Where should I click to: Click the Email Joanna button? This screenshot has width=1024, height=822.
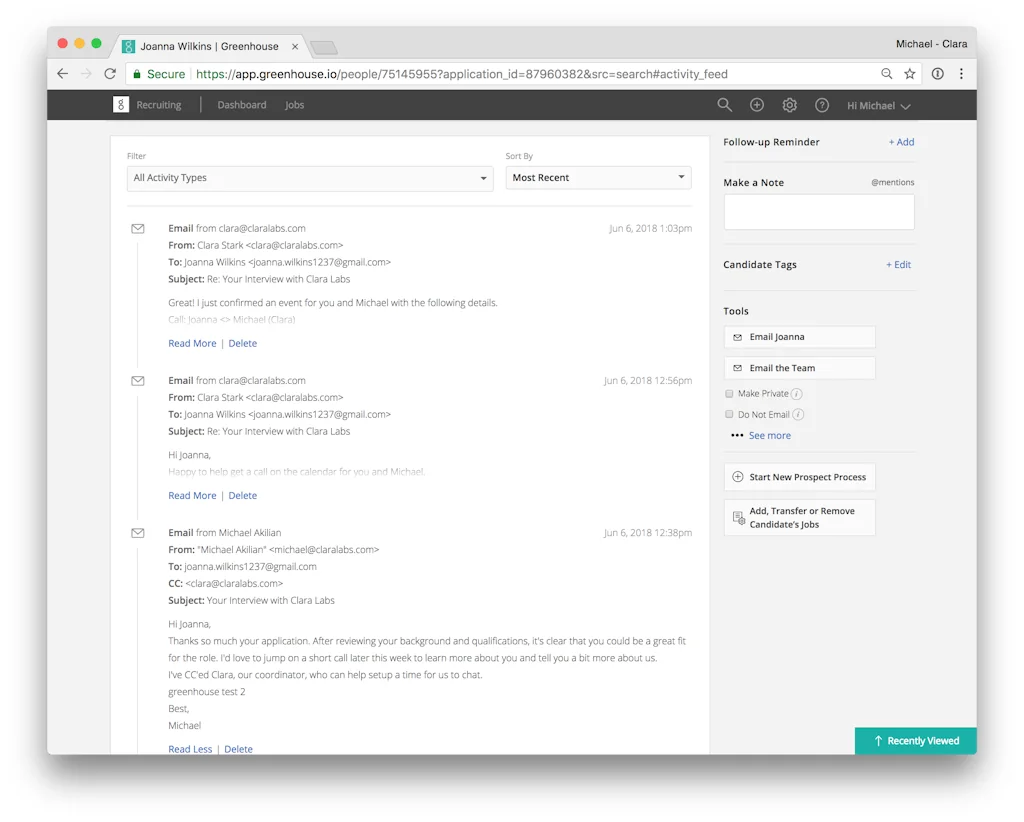[799, 338]
